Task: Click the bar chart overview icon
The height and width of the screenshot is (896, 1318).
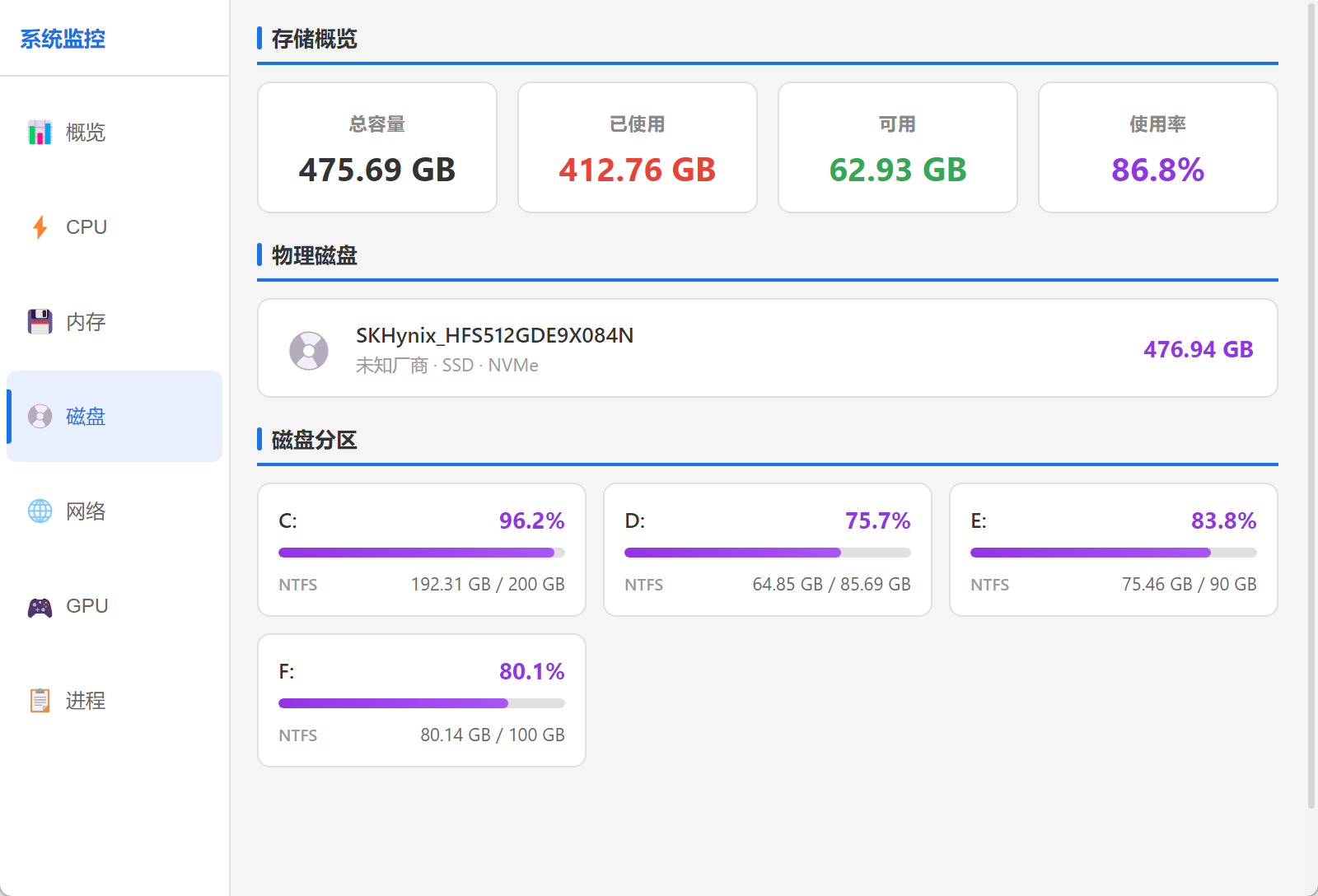Action: (x=40, y=133)
